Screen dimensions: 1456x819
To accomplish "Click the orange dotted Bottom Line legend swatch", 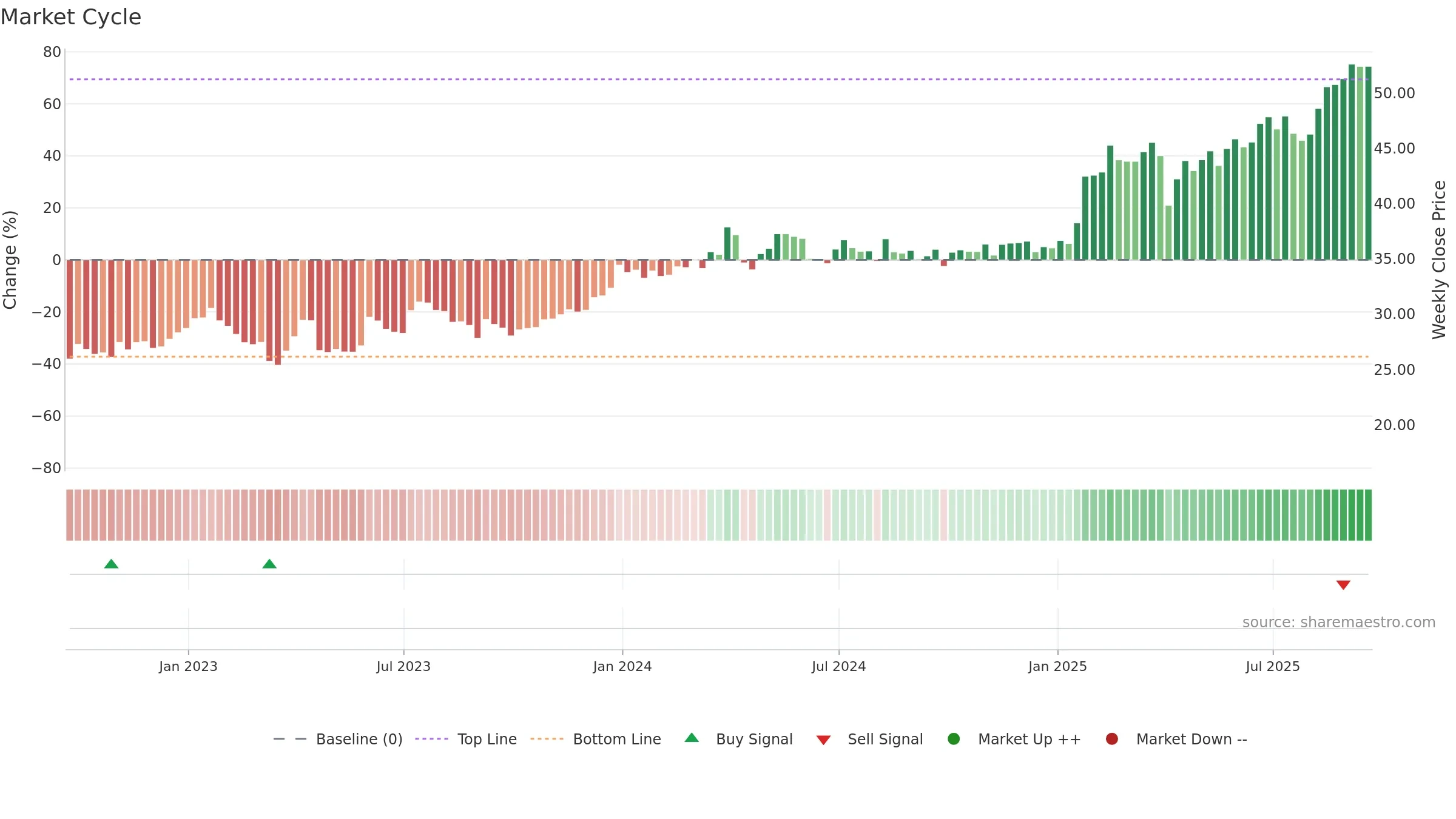I will 547,739.
